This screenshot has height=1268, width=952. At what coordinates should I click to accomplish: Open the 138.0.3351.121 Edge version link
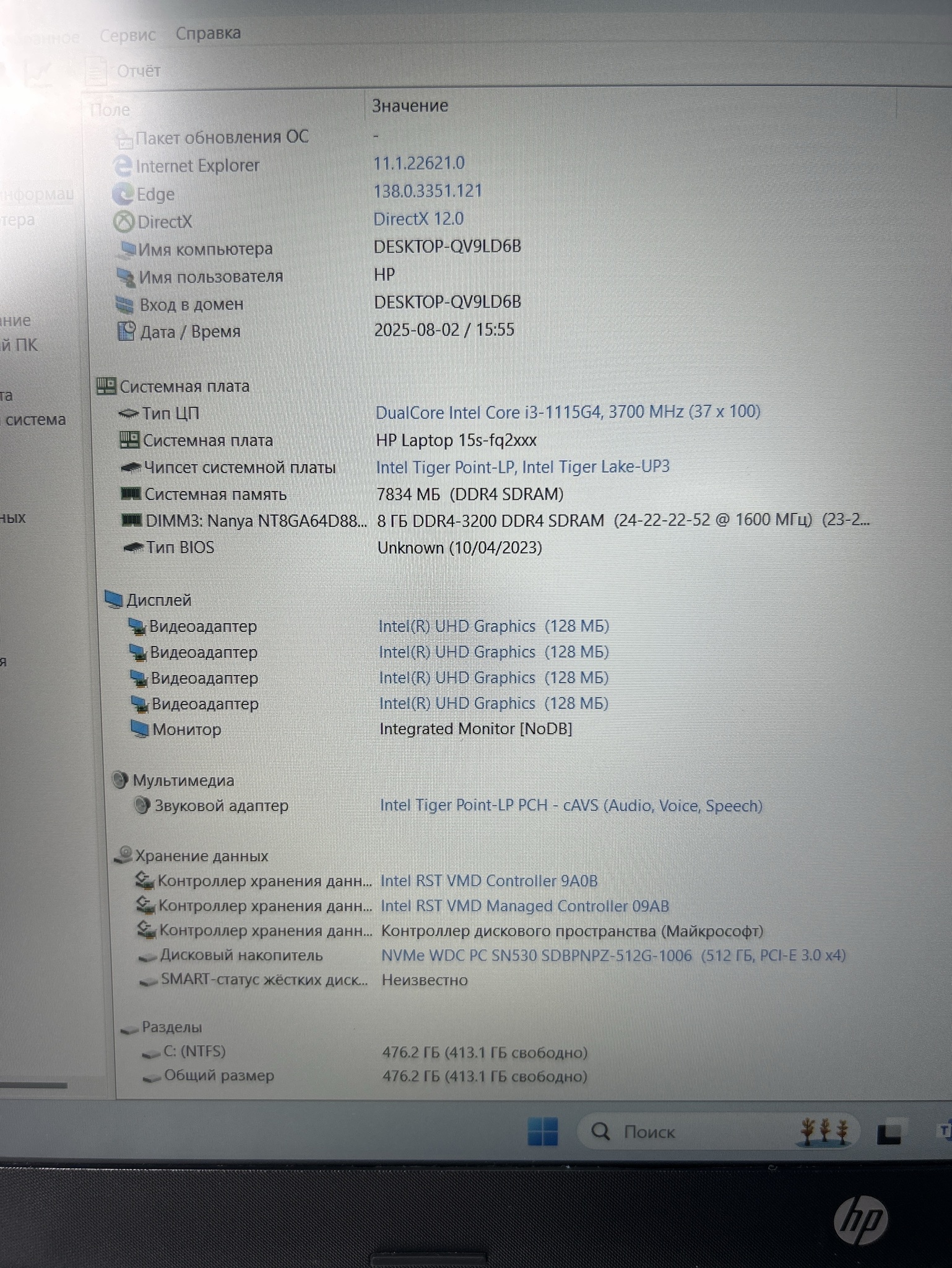[x=428, y=191]
